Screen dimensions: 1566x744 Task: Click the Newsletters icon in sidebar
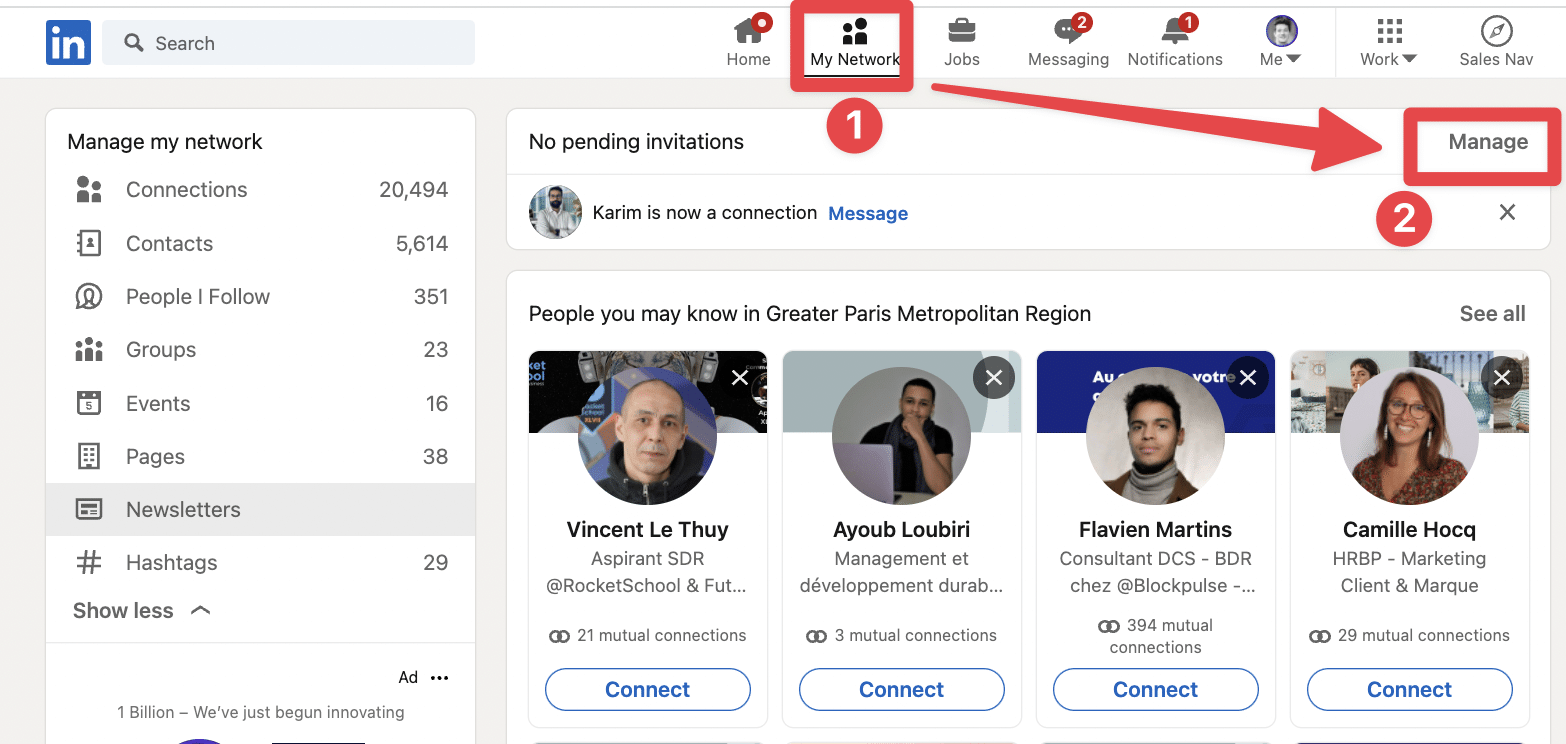click(x=89, y=509)
